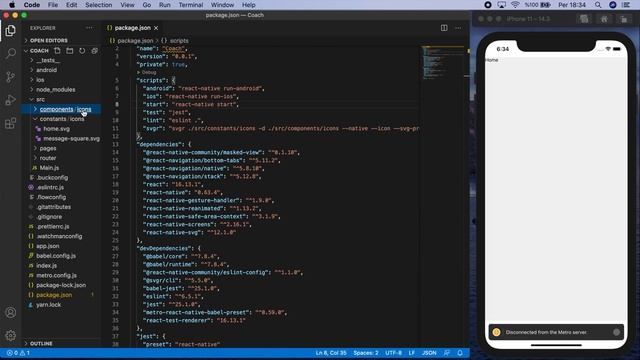The height and width of the screenshot is (360, 640).
Task: Change encoding via UTF-8
Action: click(393, 353)
